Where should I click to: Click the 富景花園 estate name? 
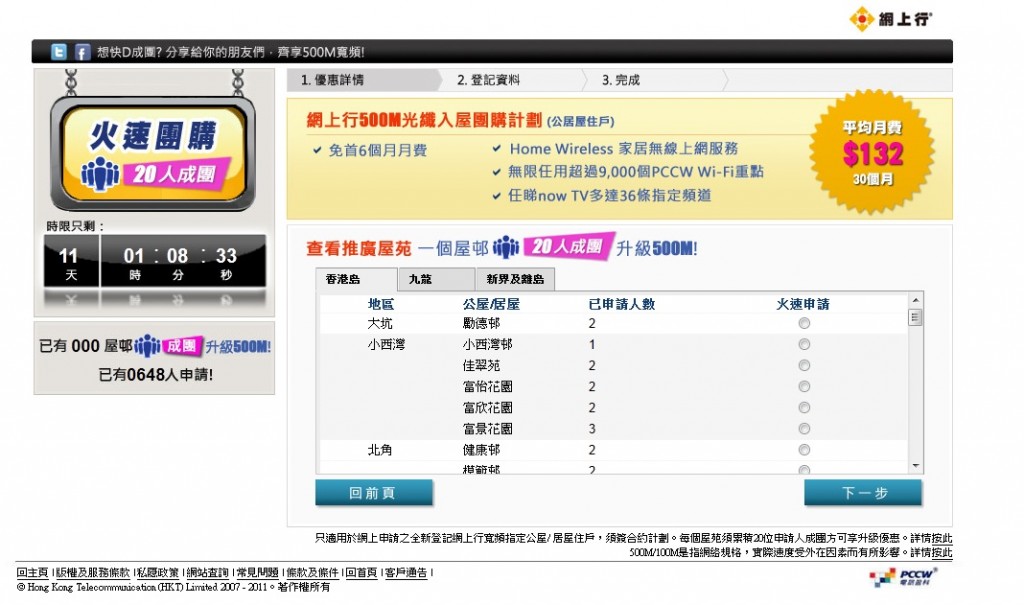(x=488, y=429)
